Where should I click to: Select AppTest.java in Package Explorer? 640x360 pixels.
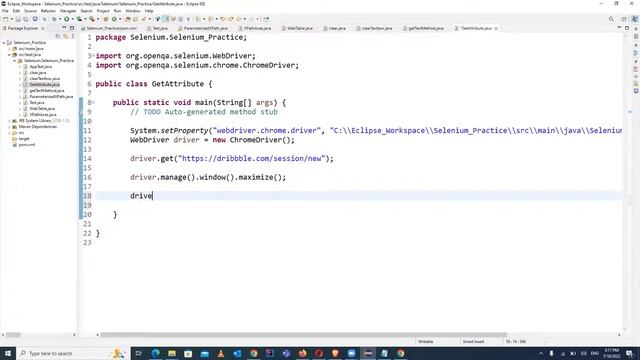point(40,67)
